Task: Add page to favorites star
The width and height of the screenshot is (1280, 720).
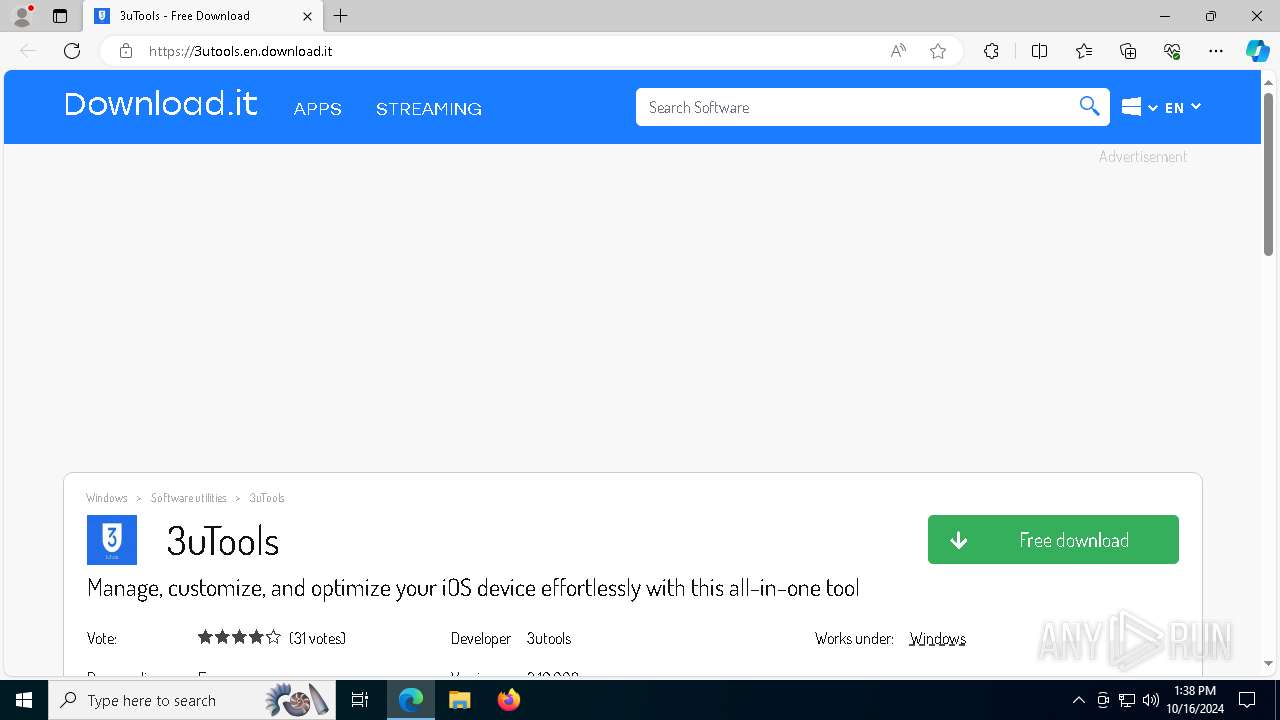Action: click(938, 51)
